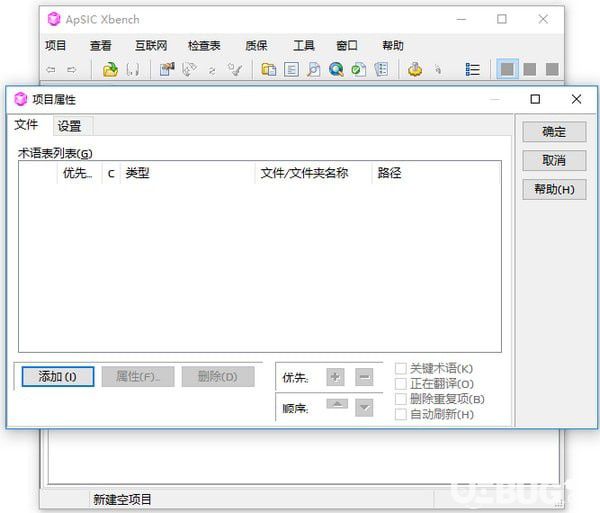Click the 类型 column header
Image resolution: width=600 pixels, height=513 pixels.
pos(188,173)
